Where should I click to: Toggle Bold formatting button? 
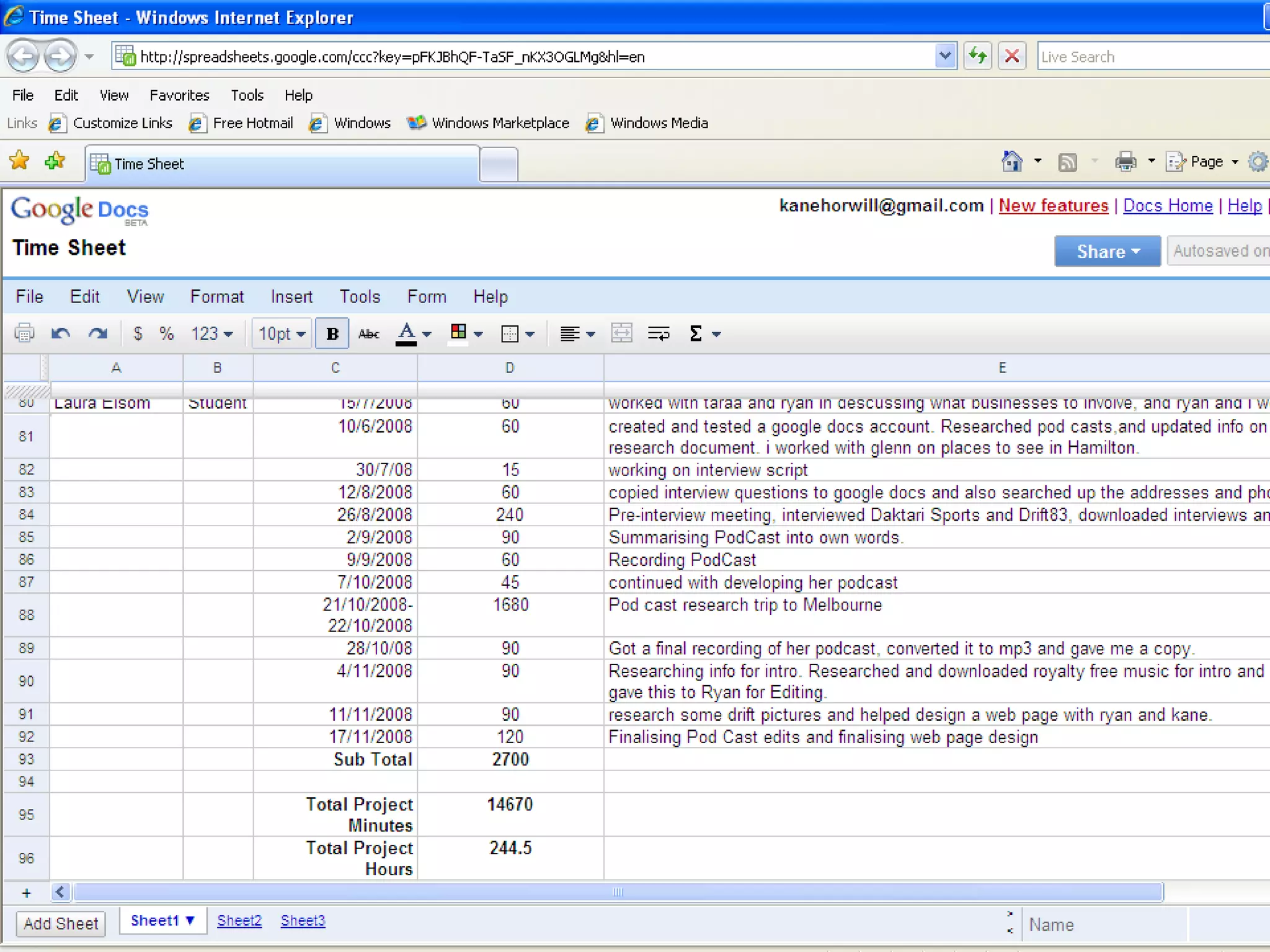click(x=332, y=334)
